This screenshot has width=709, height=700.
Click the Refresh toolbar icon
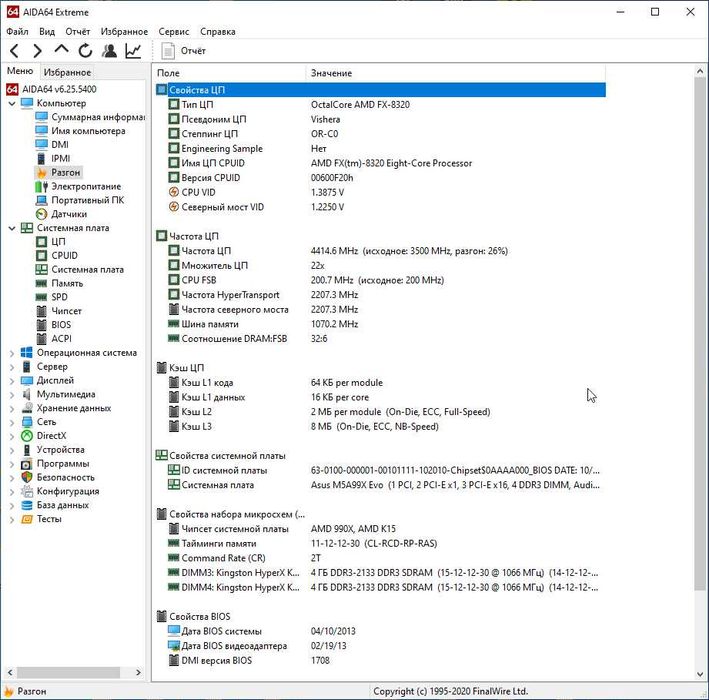[x=85, y=51]
